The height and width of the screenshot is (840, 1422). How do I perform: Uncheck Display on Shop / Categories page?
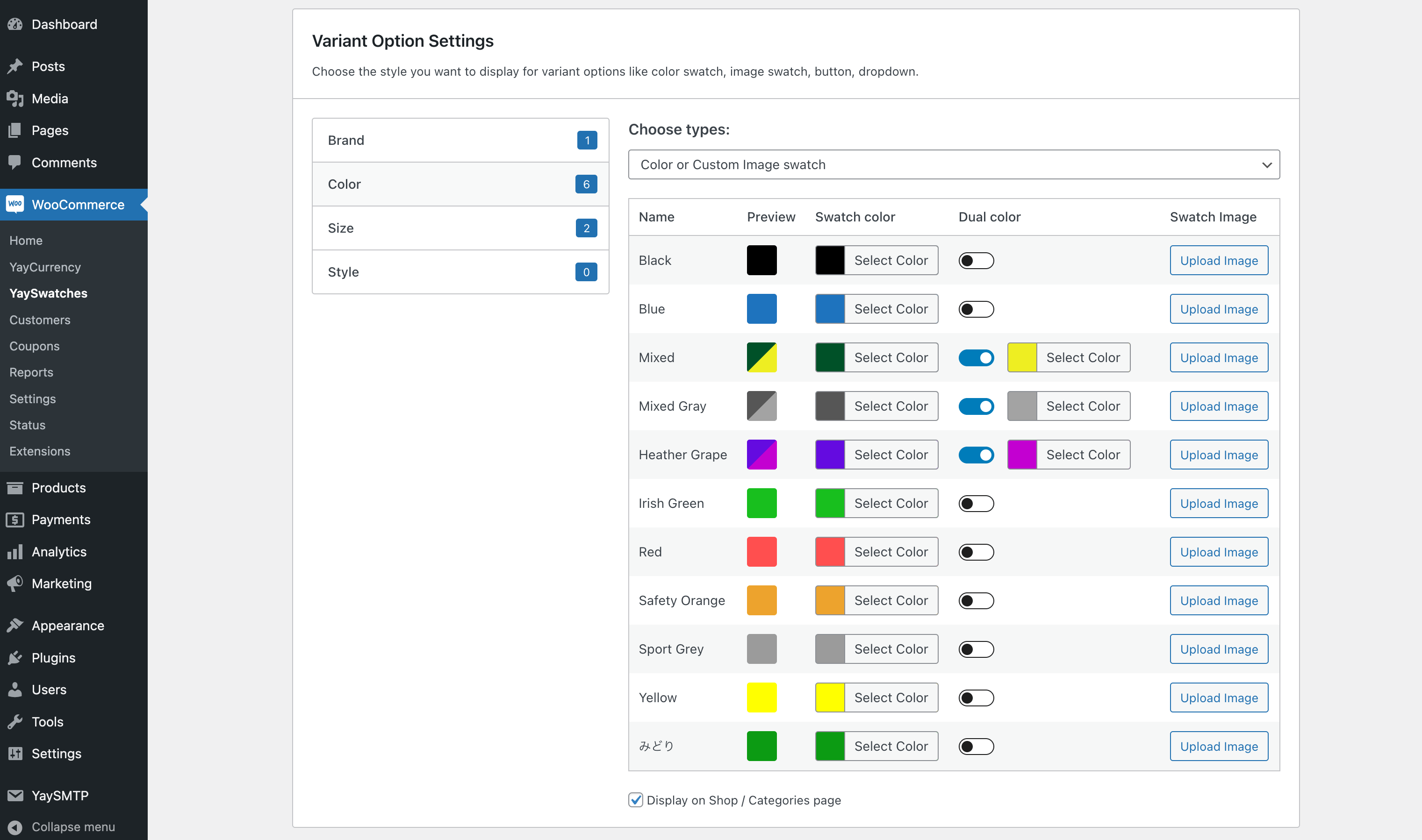(x=635, y=800)
